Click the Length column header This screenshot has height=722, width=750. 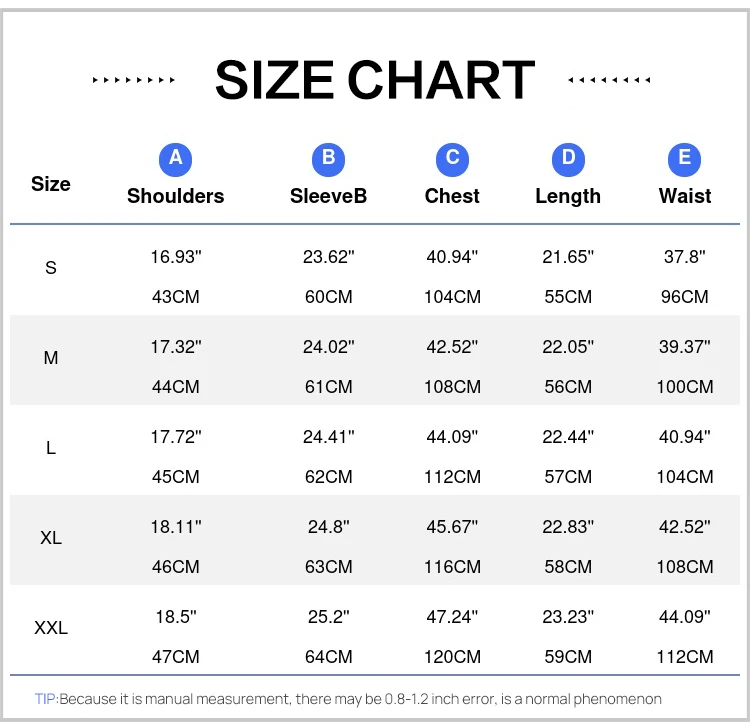[x=568, y=196]
